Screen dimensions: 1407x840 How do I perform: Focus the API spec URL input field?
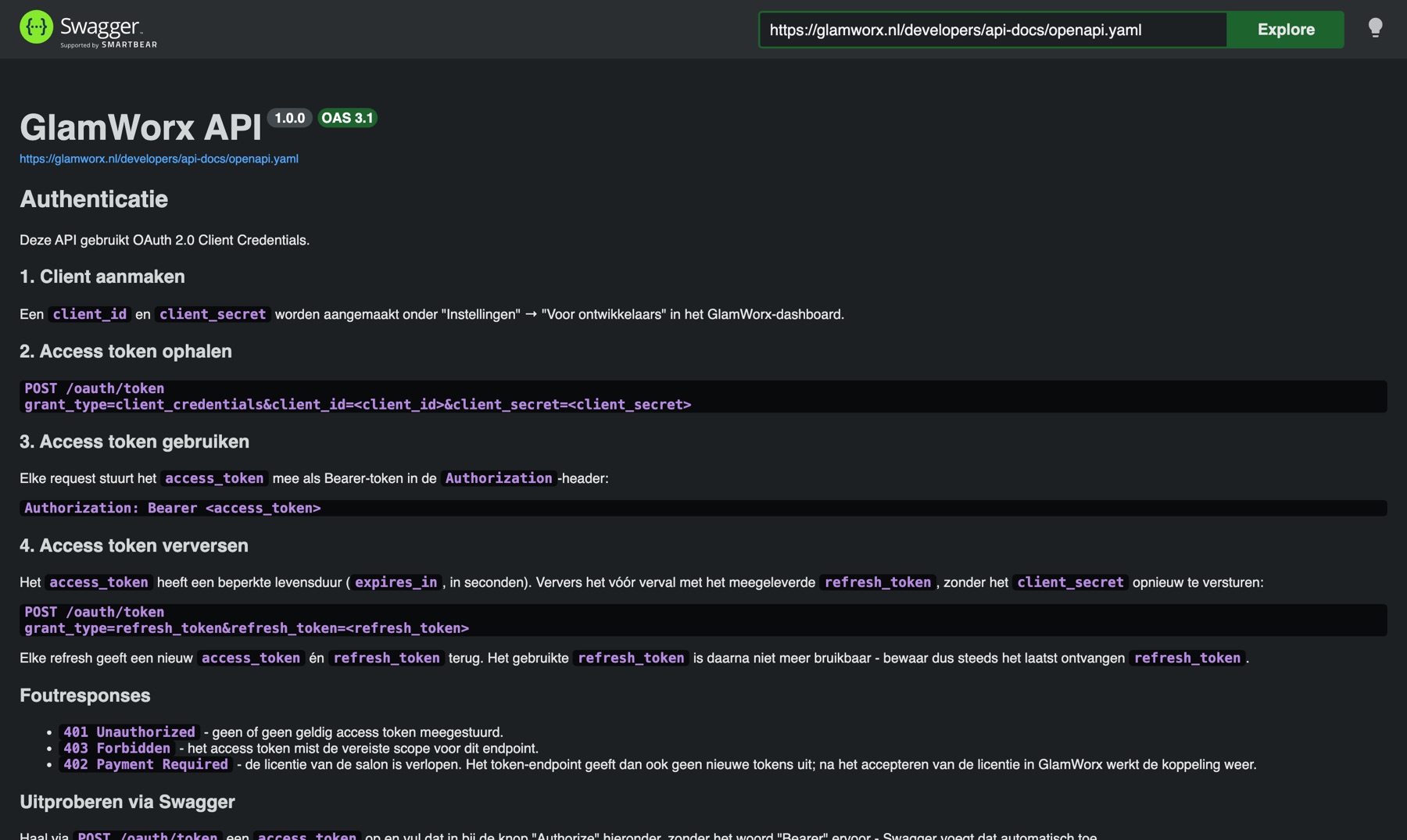pyautogui.click(x=993, y=30)
